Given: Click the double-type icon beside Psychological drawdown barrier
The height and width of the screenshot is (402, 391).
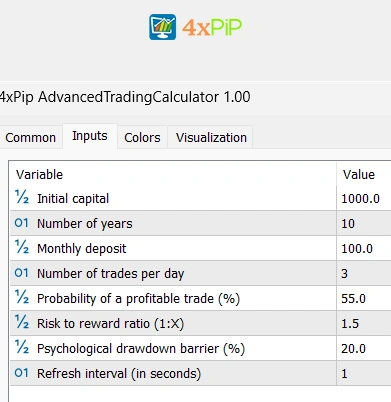Looking at the screenshot, I should (x=22, y=347).
